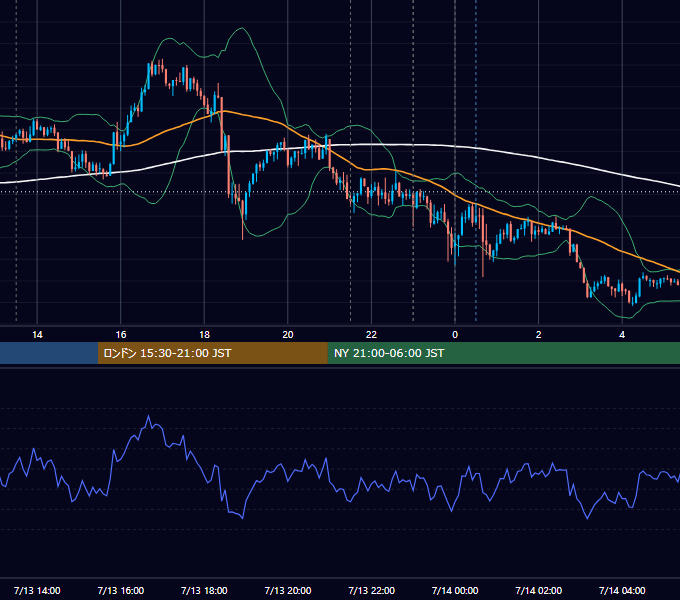The height and width of the screenshot is (600, 680).
Task: Click the 18 hour label on price chart axis
Action: (x=204, y=335)
